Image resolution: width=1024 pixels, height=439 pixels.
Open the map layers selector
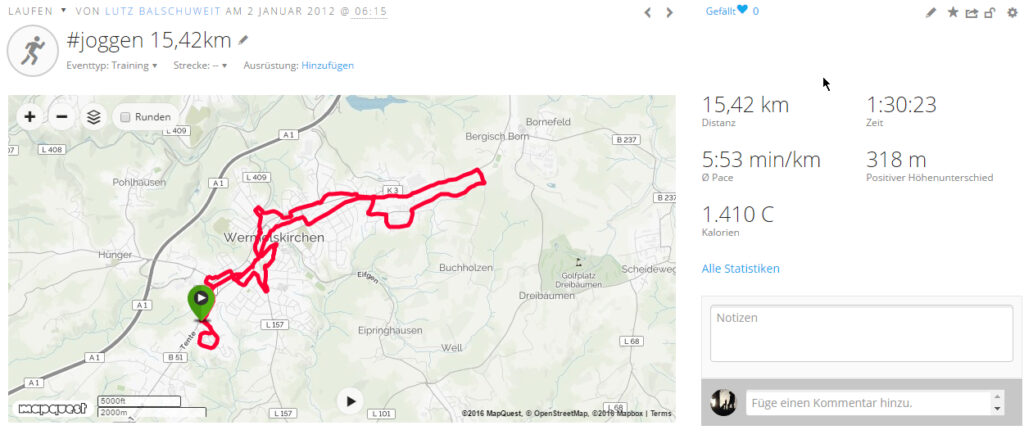(x=94, y=117)
